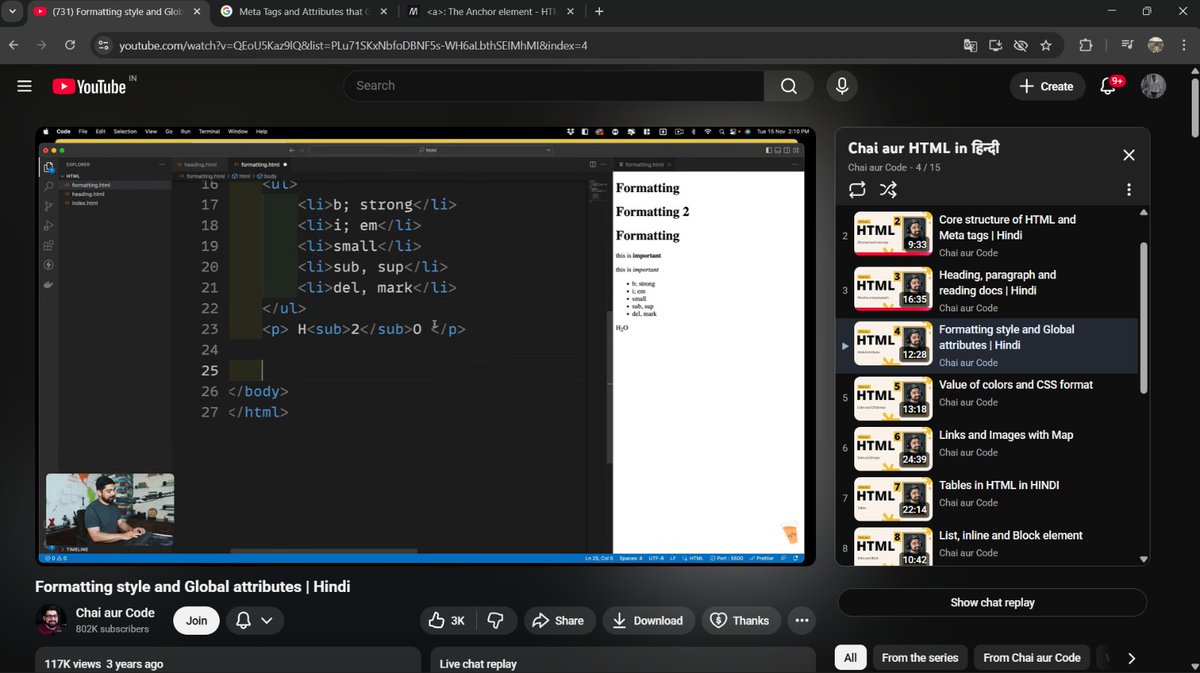Viewport: 1200px width, 673px height.
Task: Turn on playlist shuffle
Action: [x=888, y=189]
